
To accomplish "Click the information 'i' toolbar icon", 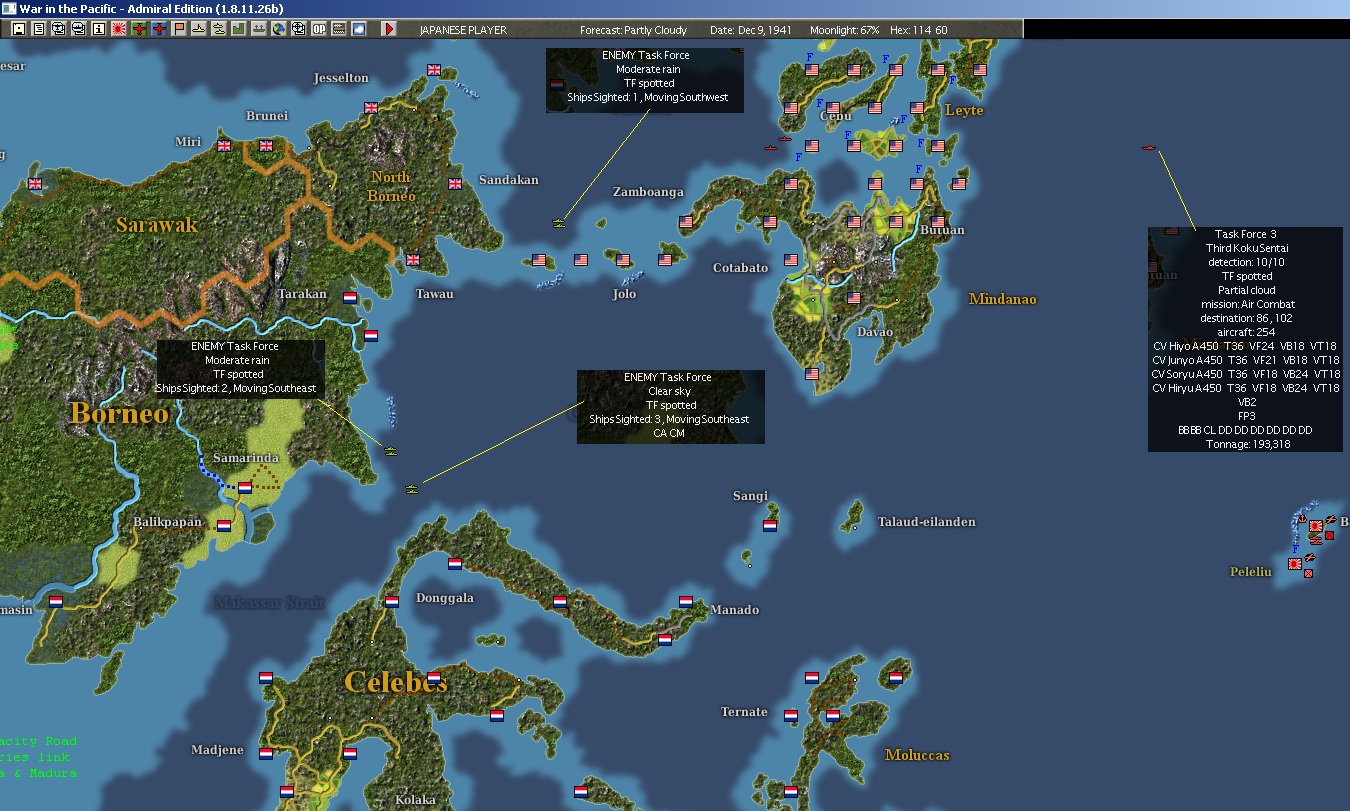I will pyautogui.click(x=98, y=29).
